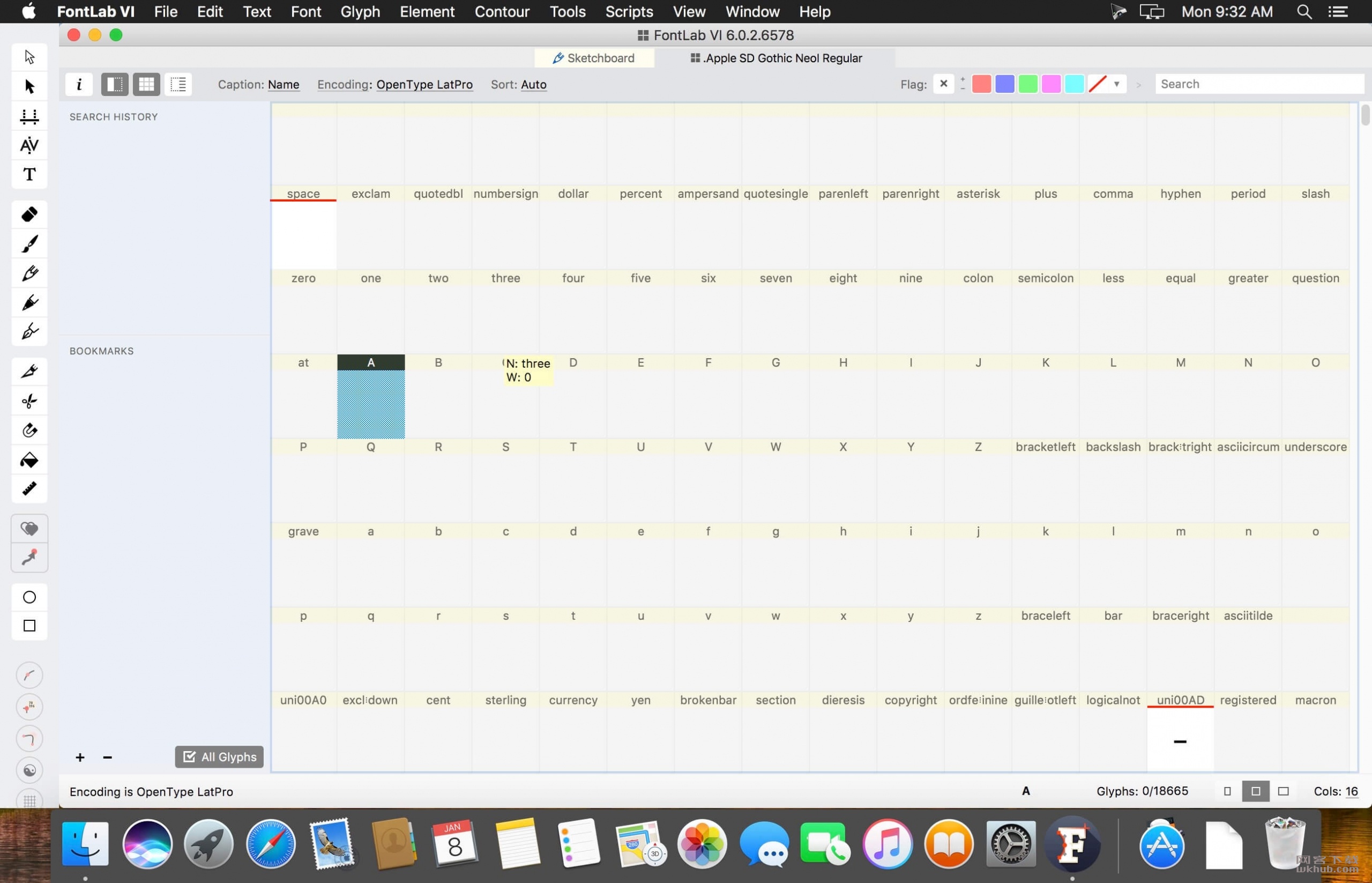
Task: Select the Element (black arrow) tool
Action: coord(29,86)
